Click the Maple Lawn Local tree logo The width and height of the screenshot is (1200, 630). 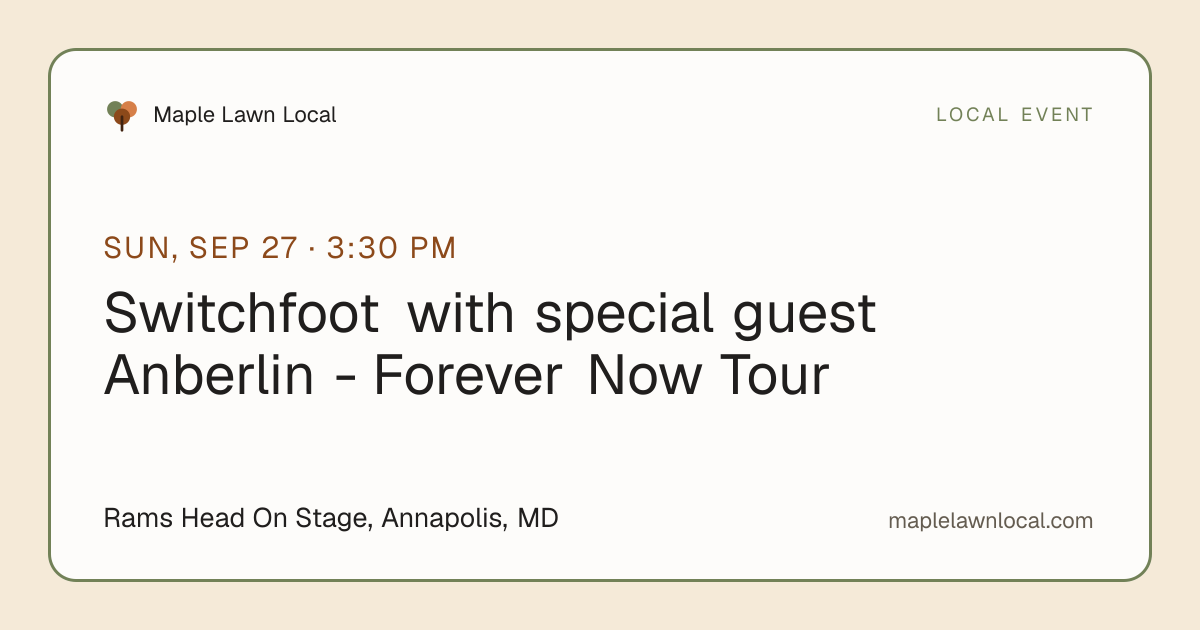coord(122,115)
